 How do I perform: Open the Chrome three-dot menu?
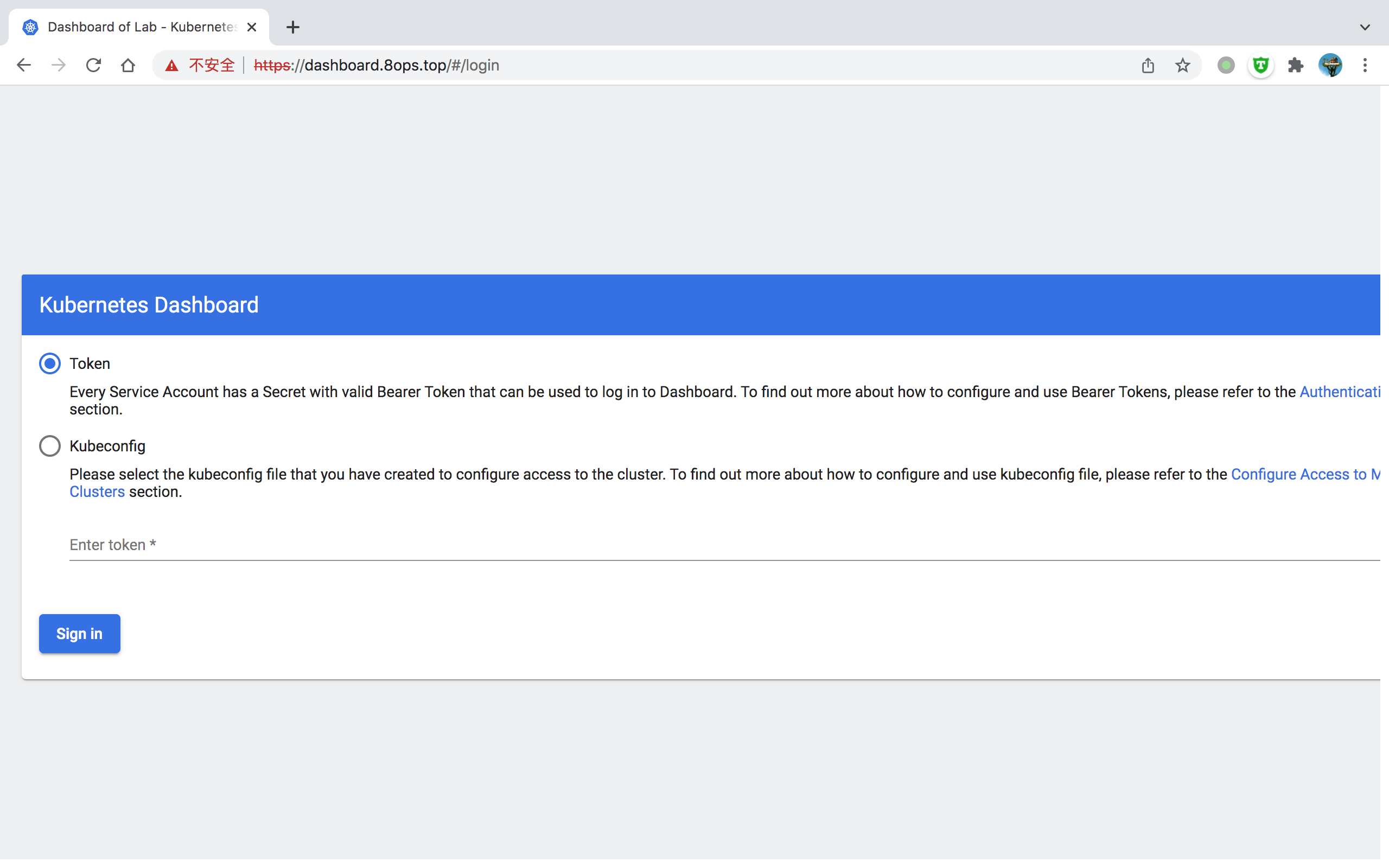[x=1365, y=66]
